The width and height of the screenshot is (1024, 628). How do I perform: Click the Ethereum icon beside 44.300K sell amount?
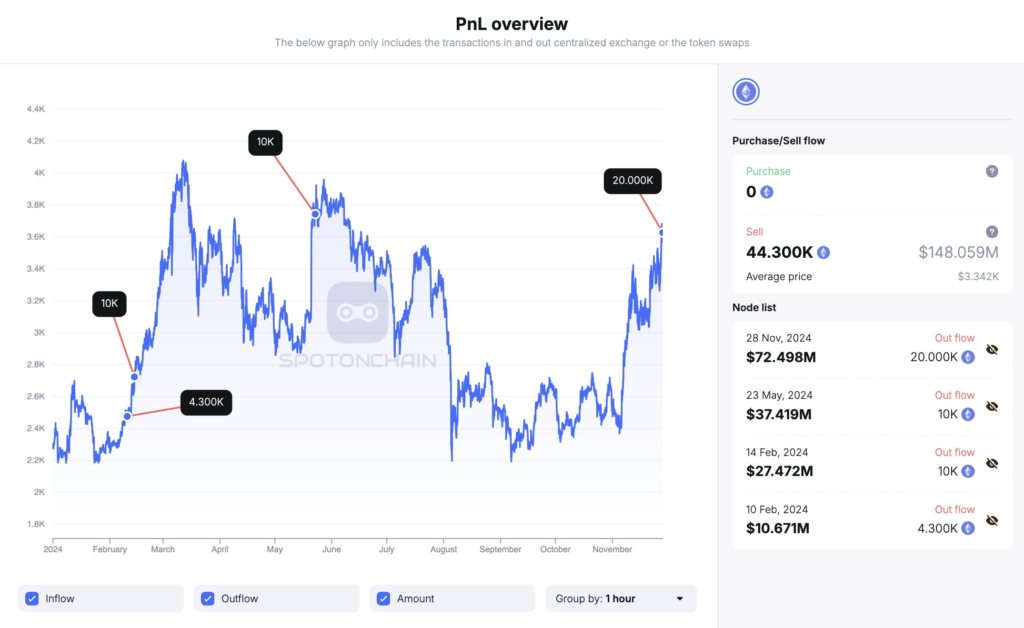point(823,253)
